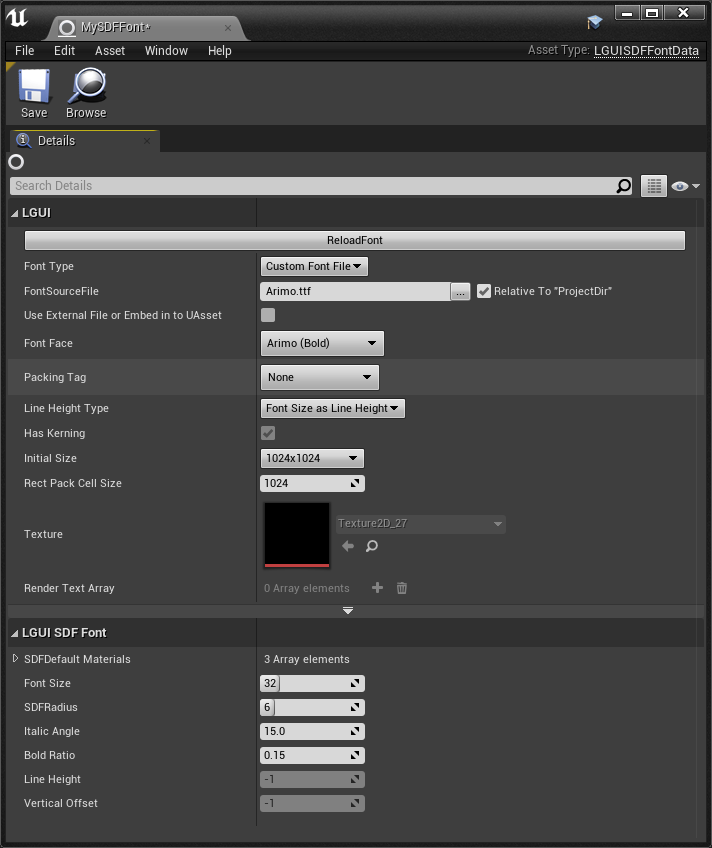Toggle Use External File or Embed checkbox
712x848 pixels.
click(x=268, y=315)
